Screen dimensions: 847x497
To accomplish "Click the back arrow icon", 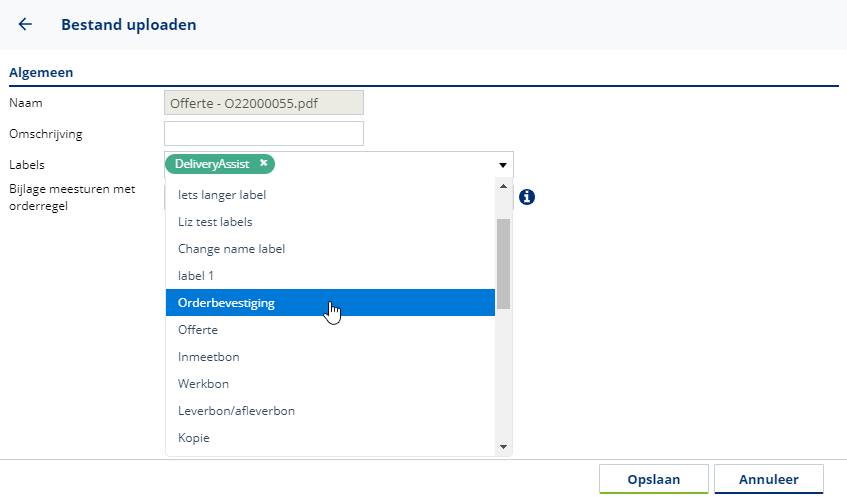I will [25, 25].
